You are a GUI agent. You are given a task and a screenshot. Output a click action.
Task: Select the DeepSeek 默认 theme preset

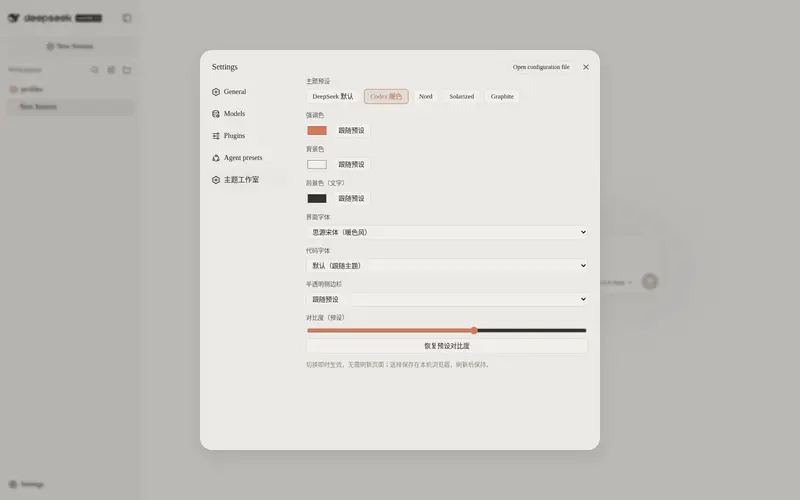pyautogui.click(x=333, y=96)
